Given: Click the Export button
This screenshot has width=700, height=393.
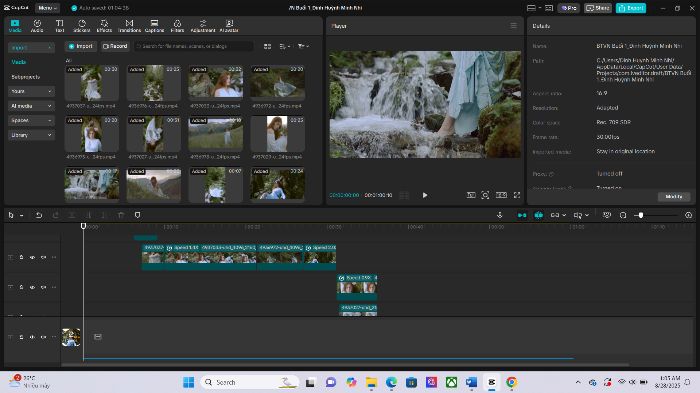Looking at the screenshot, I should pyautogui.click(x=631, y=8).
